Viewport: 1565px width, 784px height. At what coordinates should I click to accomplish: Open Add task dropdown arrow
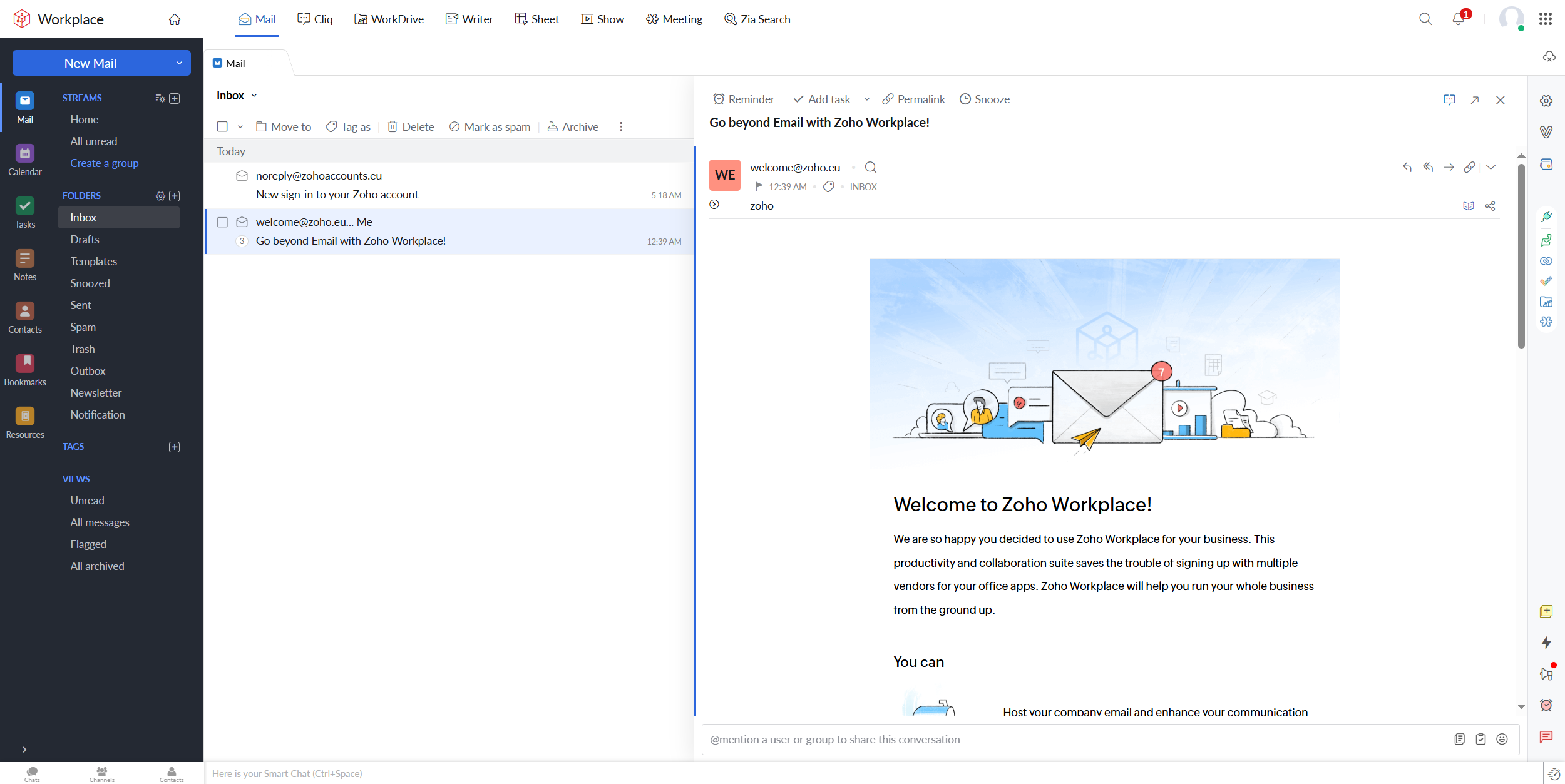click(867, 99)
